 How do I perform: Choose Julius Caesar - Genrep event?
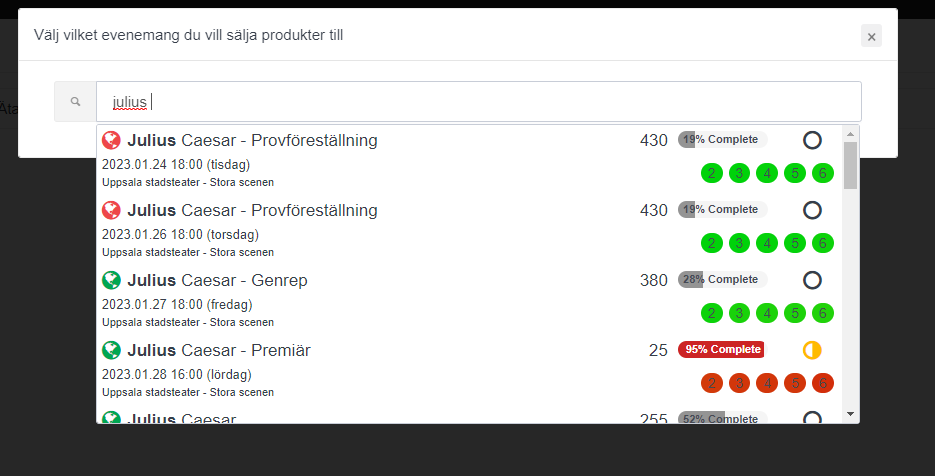[x=217, y=280]
